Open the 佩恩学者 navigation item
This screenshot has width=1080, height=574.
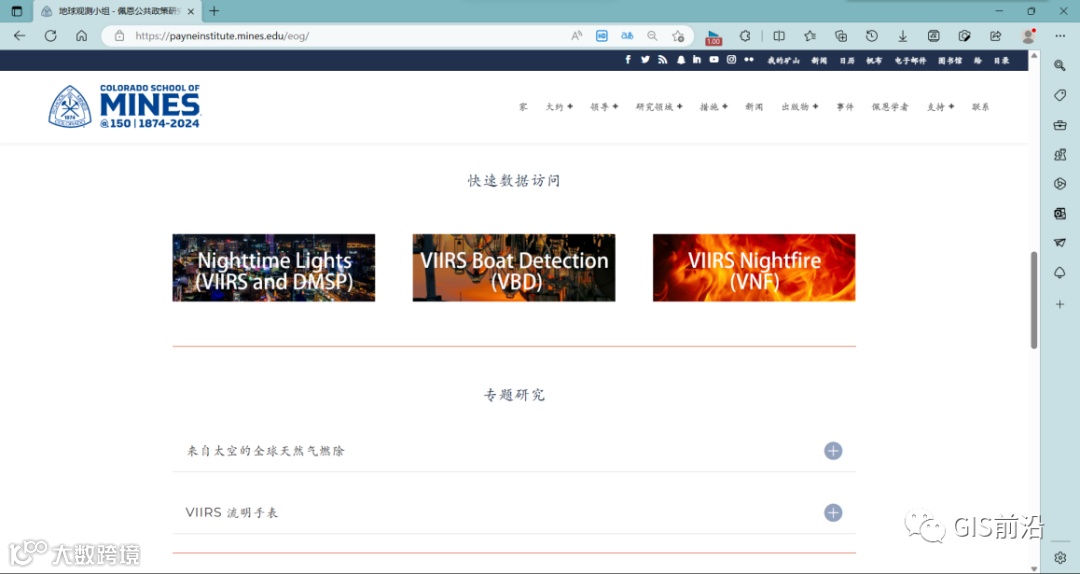point(890,107)
